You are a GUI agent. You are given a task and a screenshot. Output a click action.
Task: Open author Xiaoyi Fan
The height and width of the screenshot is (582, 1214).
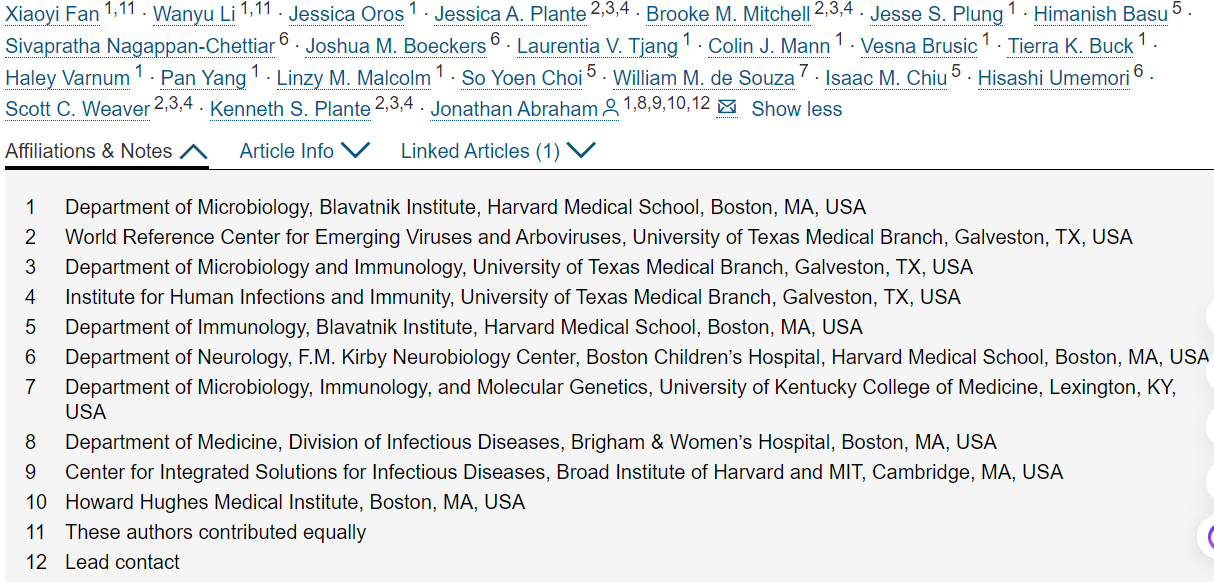pos(52,14)
